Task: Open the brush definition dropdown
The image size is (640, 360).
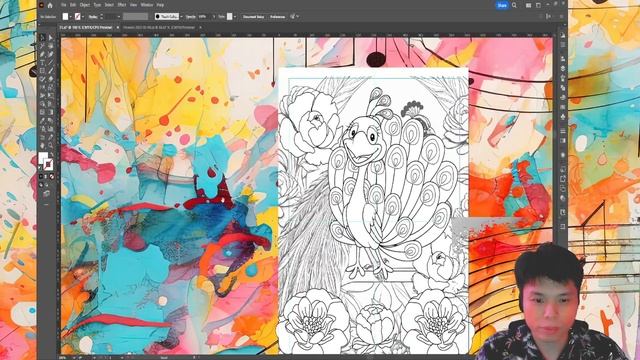Action: click(182, 17)
